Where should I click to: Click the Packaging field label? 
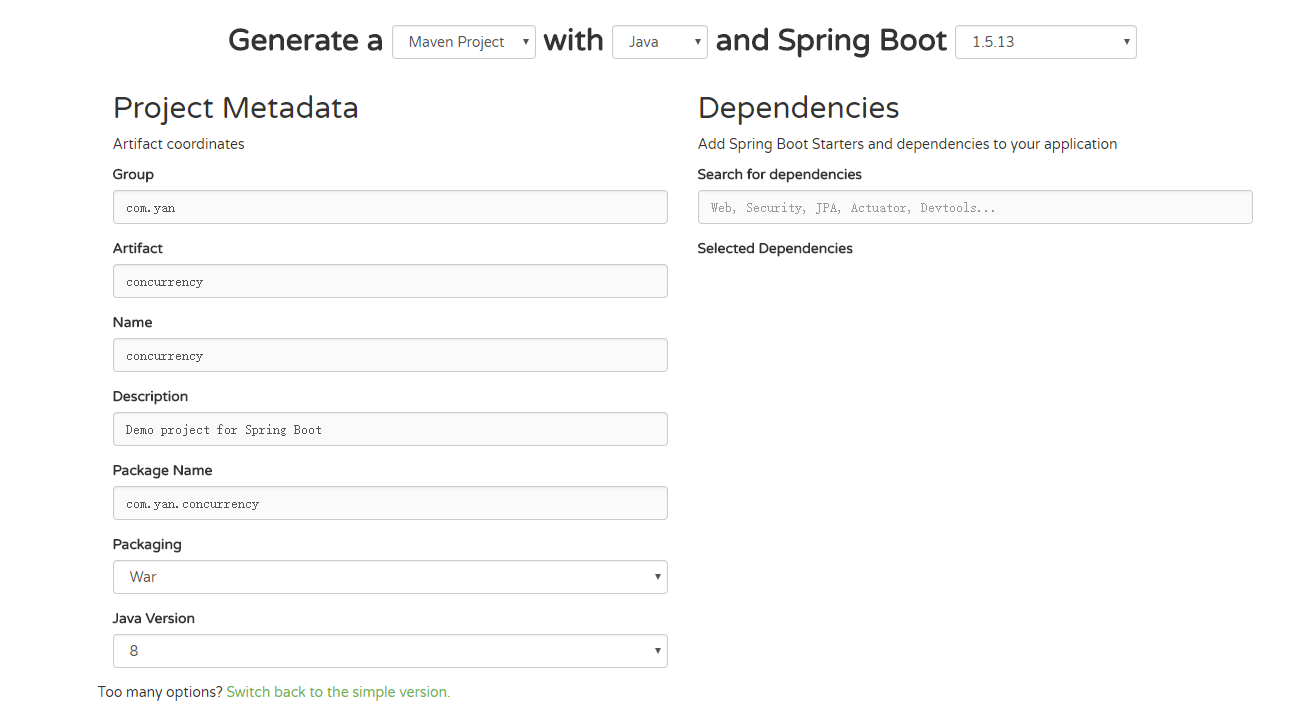coord(147,544)
